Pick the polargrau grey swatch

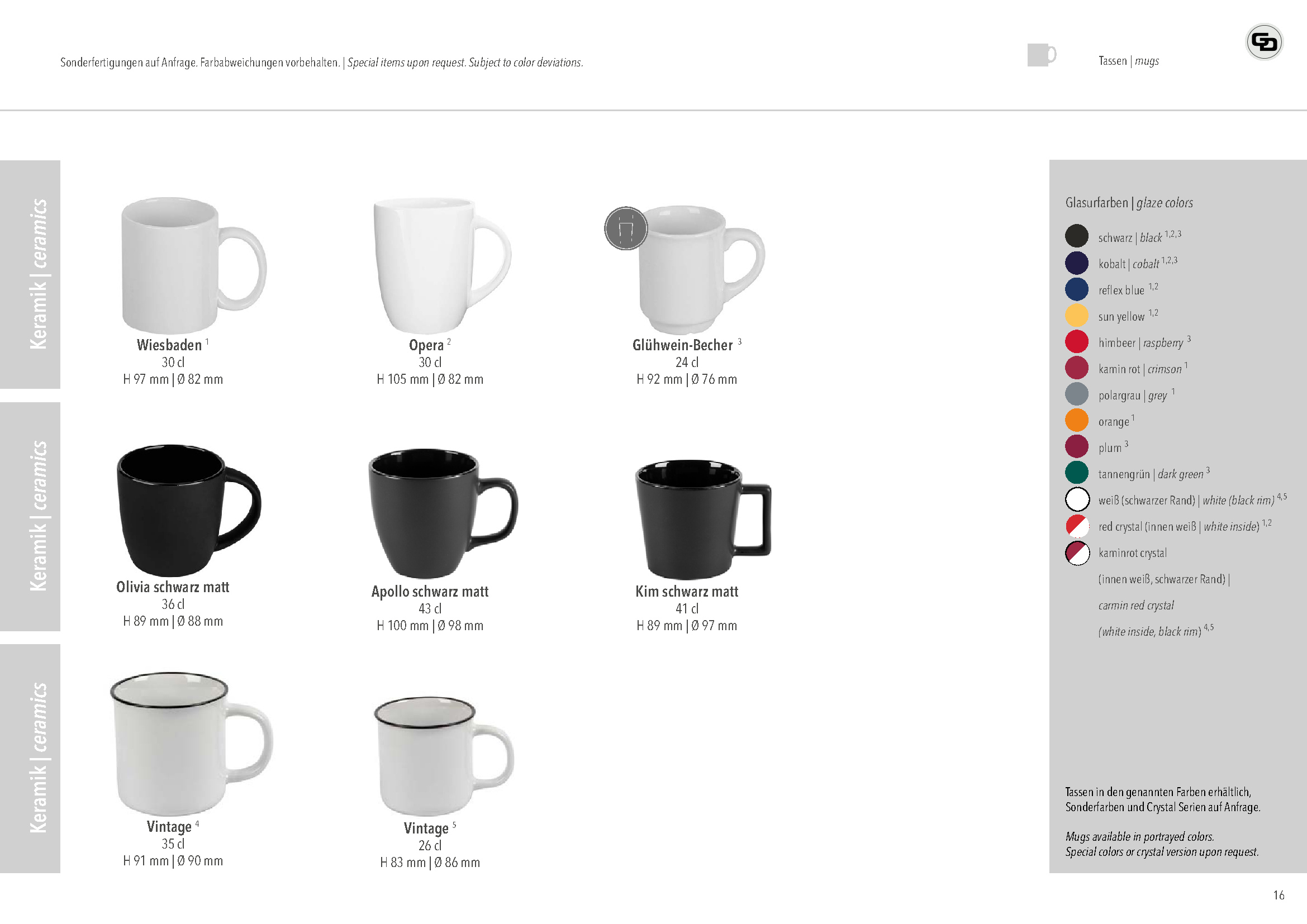coord(1076,394)
